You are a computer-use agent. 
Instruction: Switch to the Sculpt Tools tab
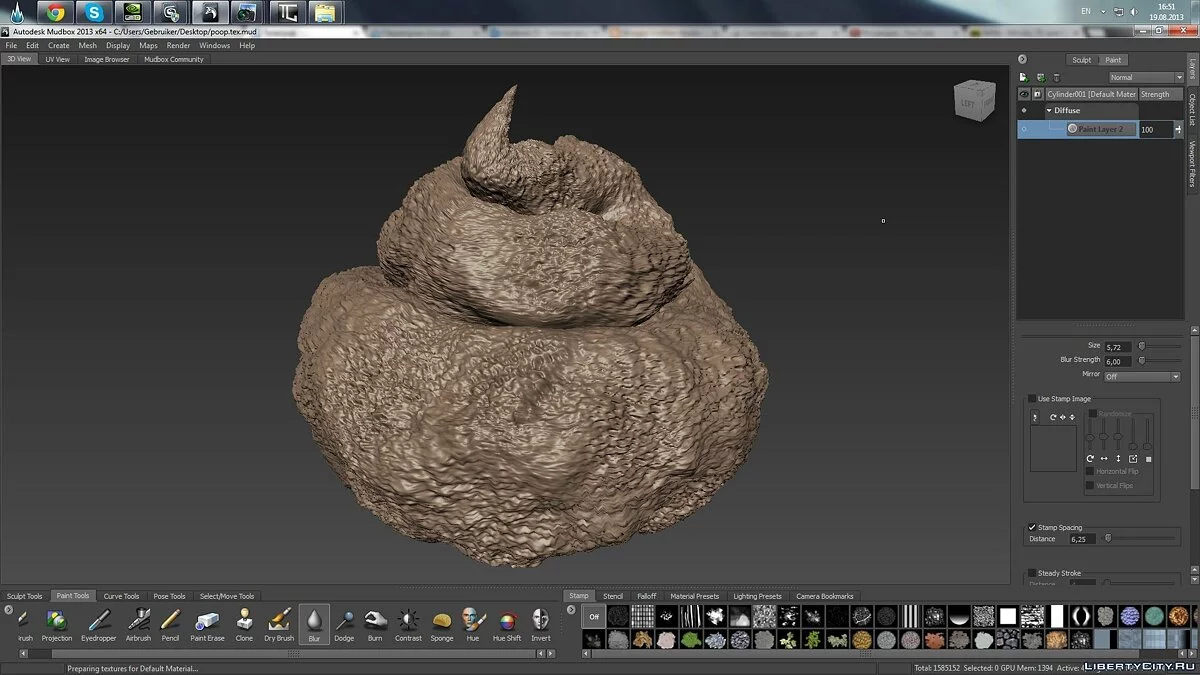[x=24, y=596]
